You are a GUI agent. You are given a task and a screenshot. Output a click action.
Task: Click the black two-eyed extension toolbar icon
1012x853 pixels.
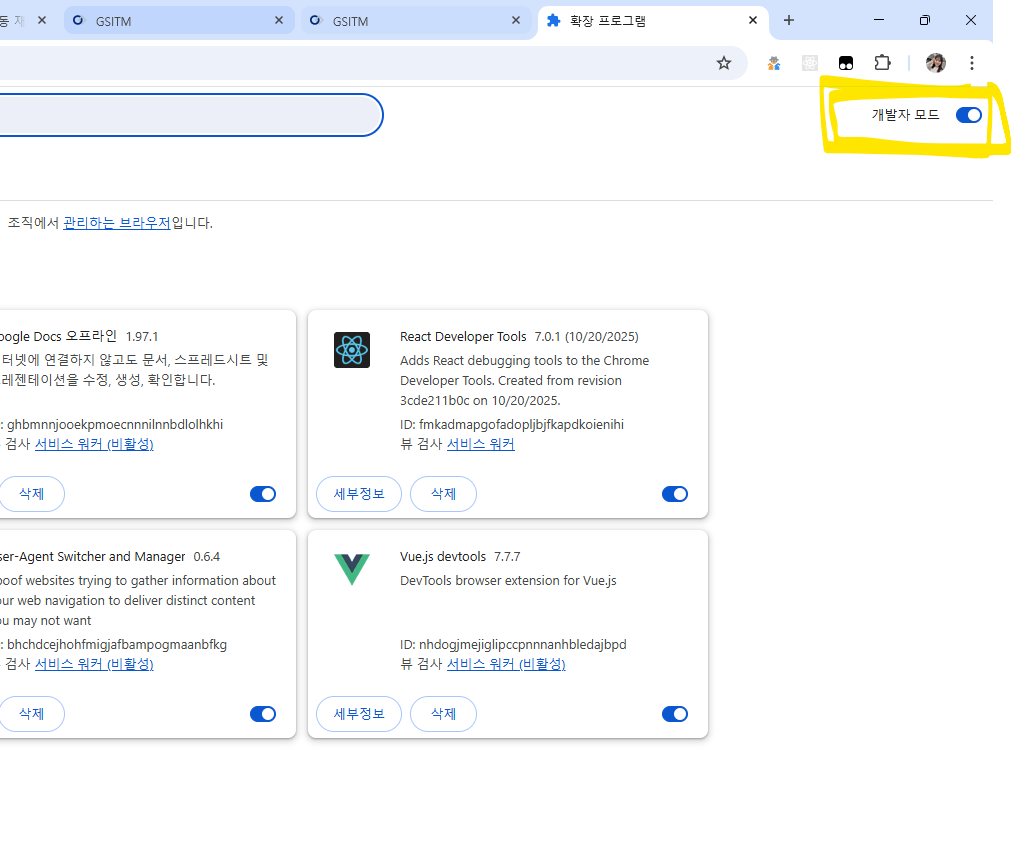click(846, 63)
